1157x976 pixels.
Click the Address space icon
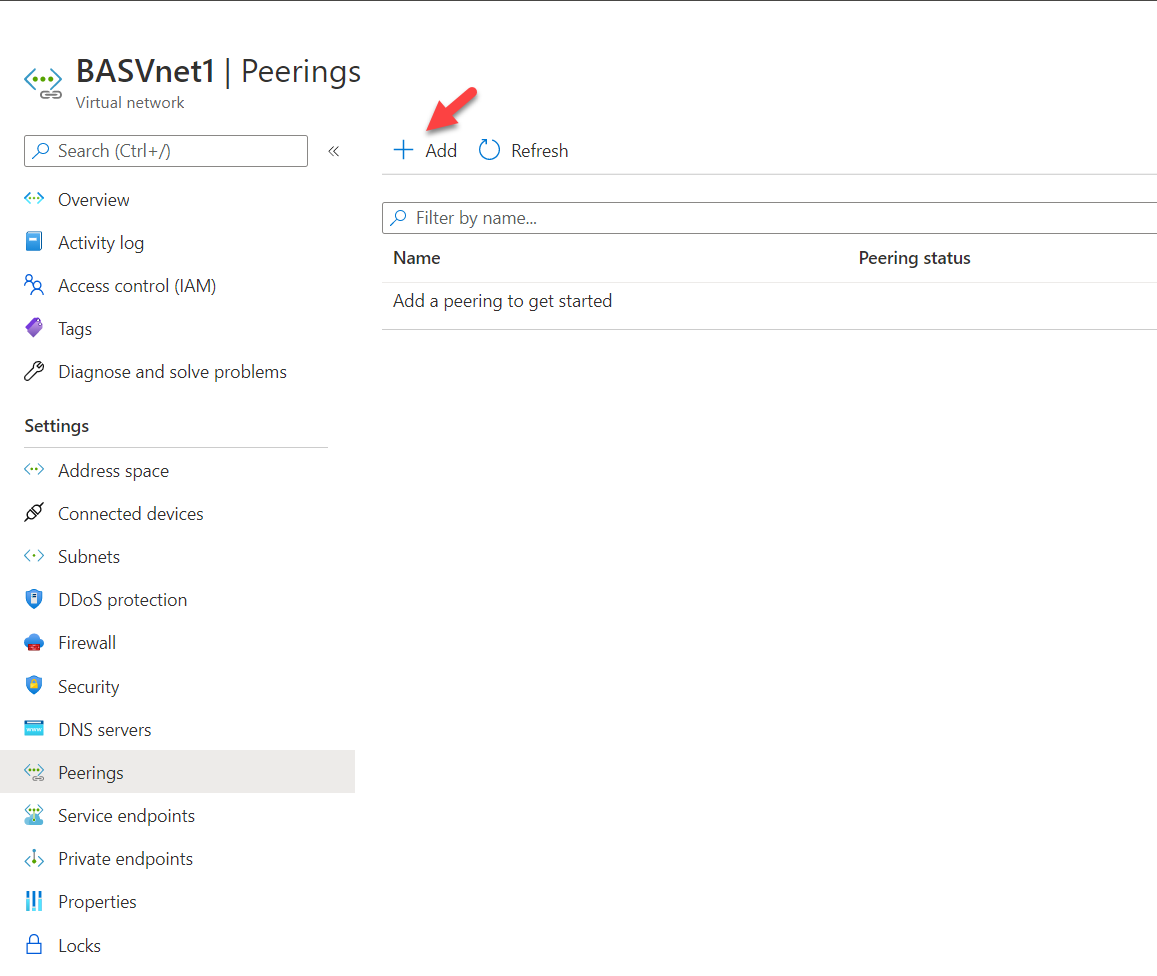coord(34,470)
